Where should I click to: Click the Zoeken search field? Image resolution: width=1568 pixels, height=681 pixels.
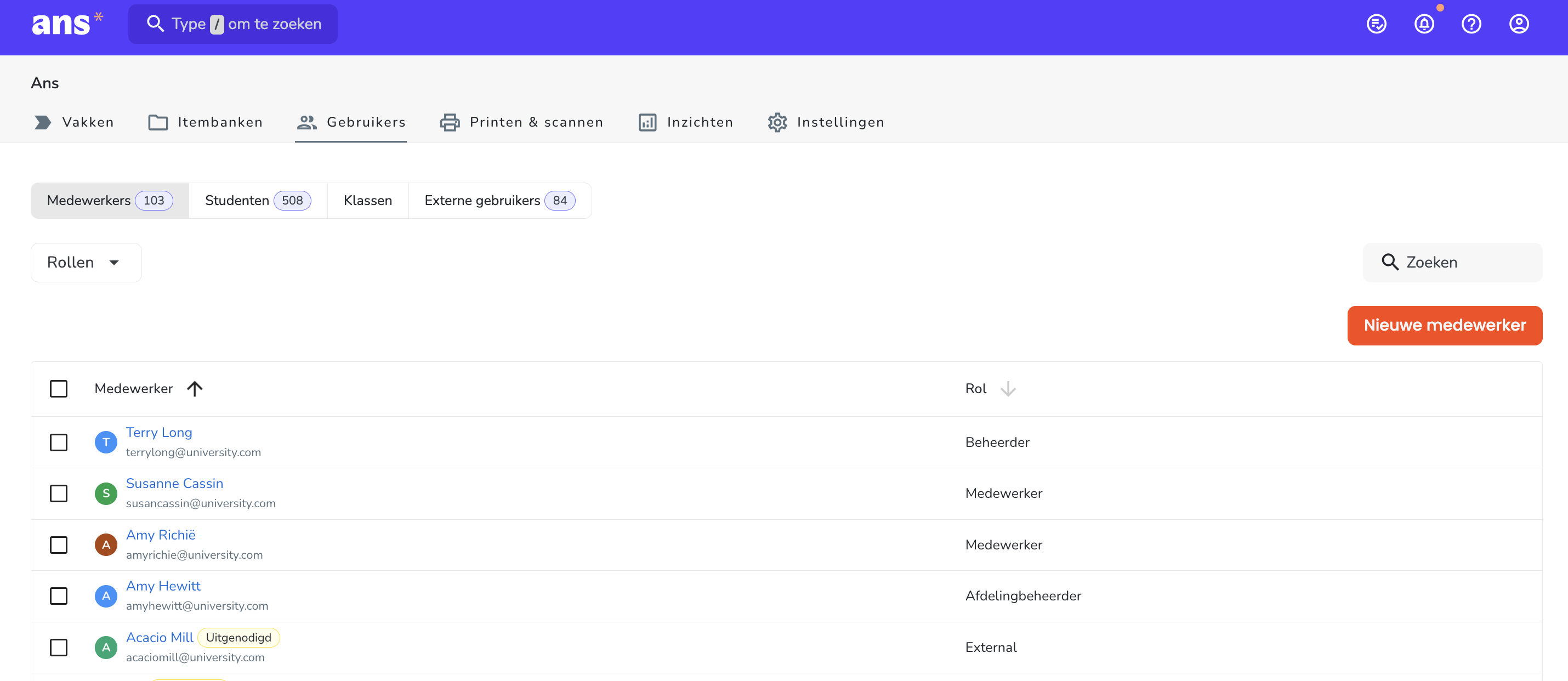[1452, 262]
